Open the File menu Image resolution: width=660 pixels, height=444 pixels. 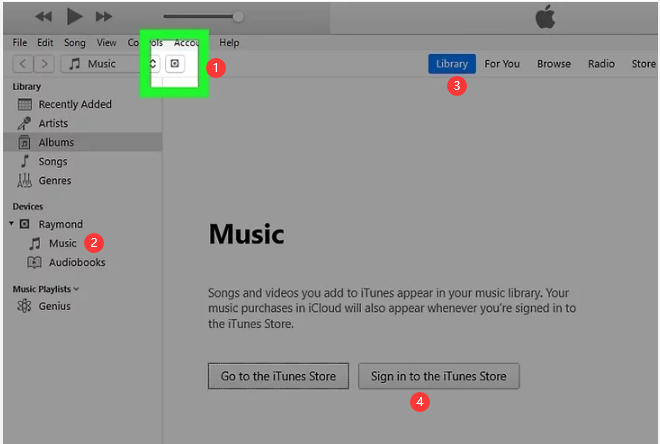[x=19, y=43]
